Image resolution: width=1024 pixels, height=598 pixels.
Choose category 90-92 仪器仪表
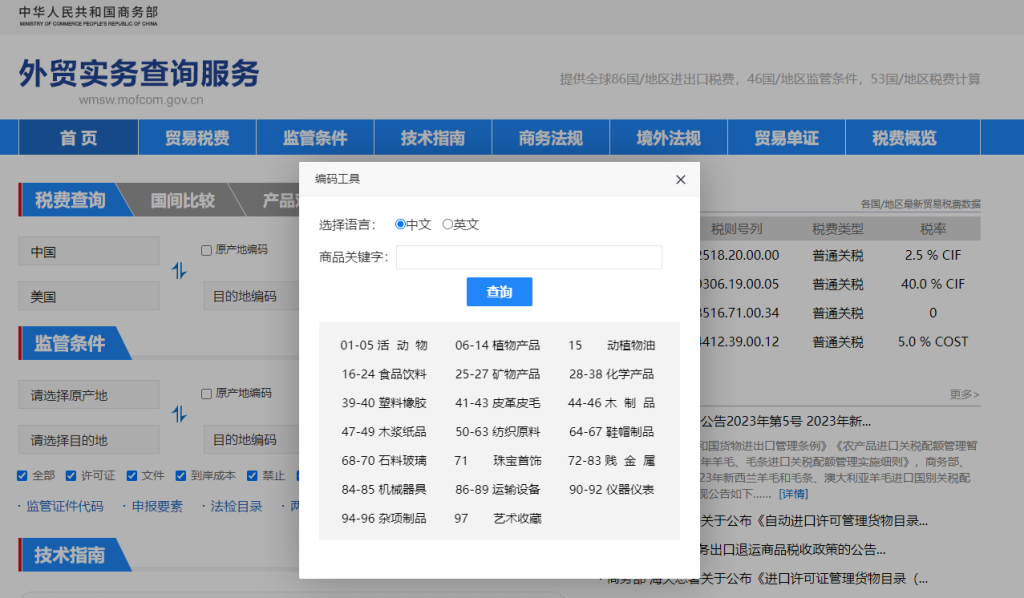click(x=611, y=490)
